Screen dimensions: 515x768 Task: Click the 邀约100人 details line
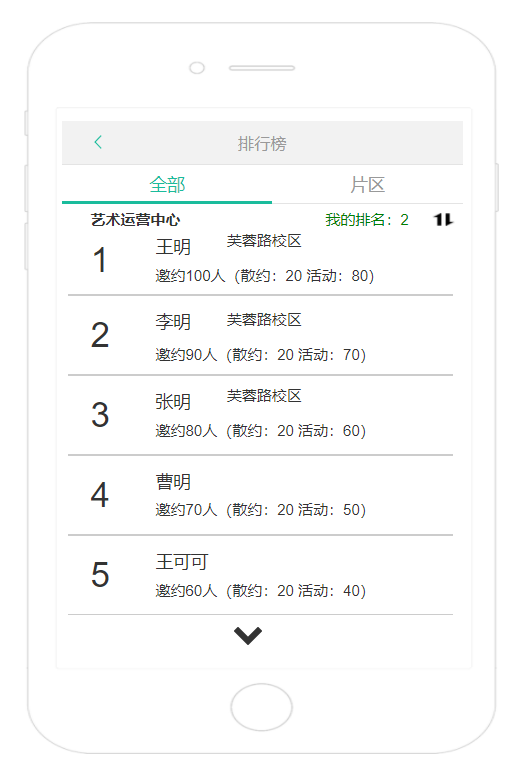coord(265,276)
